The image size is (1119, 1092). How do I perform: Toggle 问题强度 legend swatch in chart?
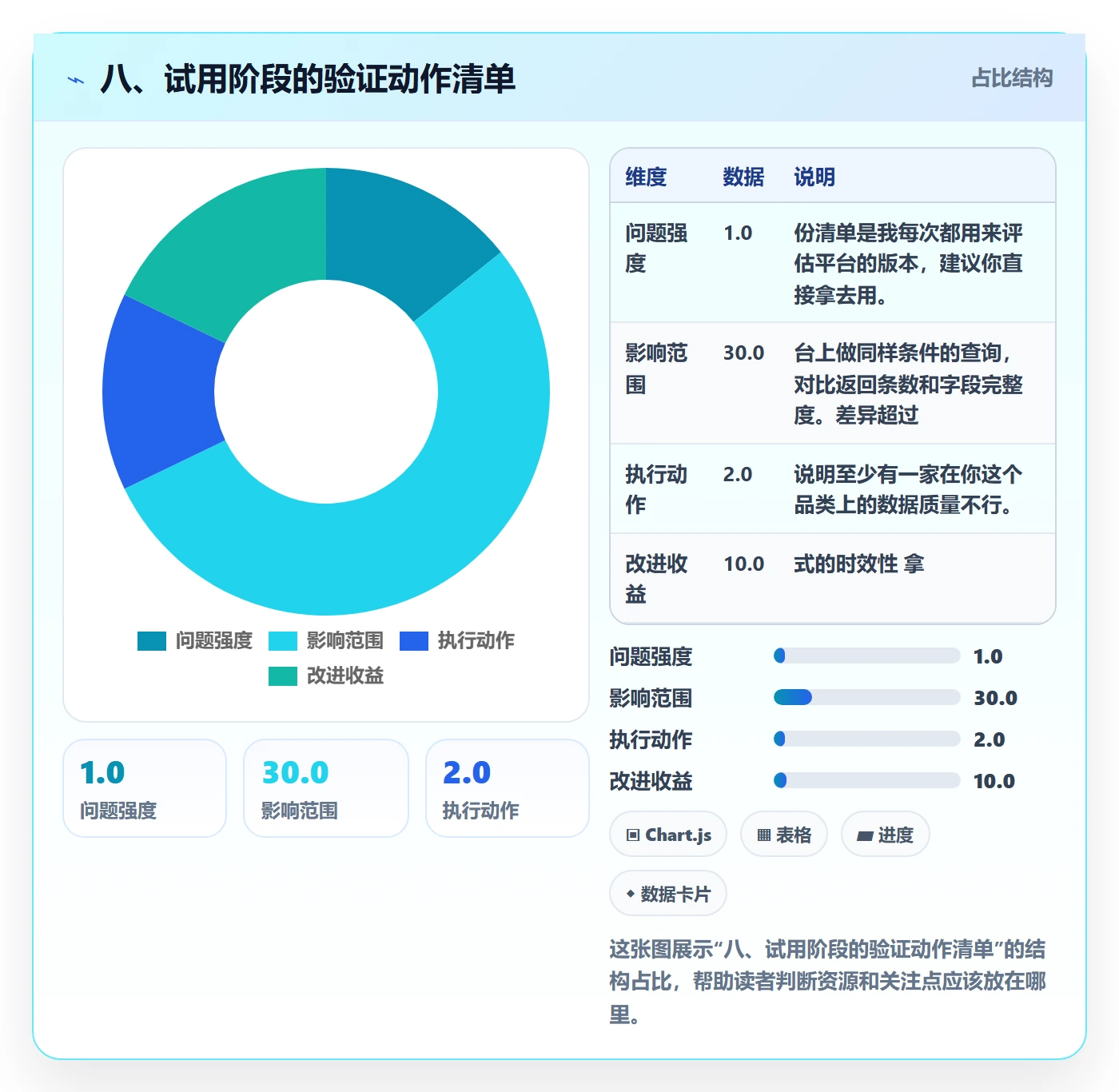point(152,641)
